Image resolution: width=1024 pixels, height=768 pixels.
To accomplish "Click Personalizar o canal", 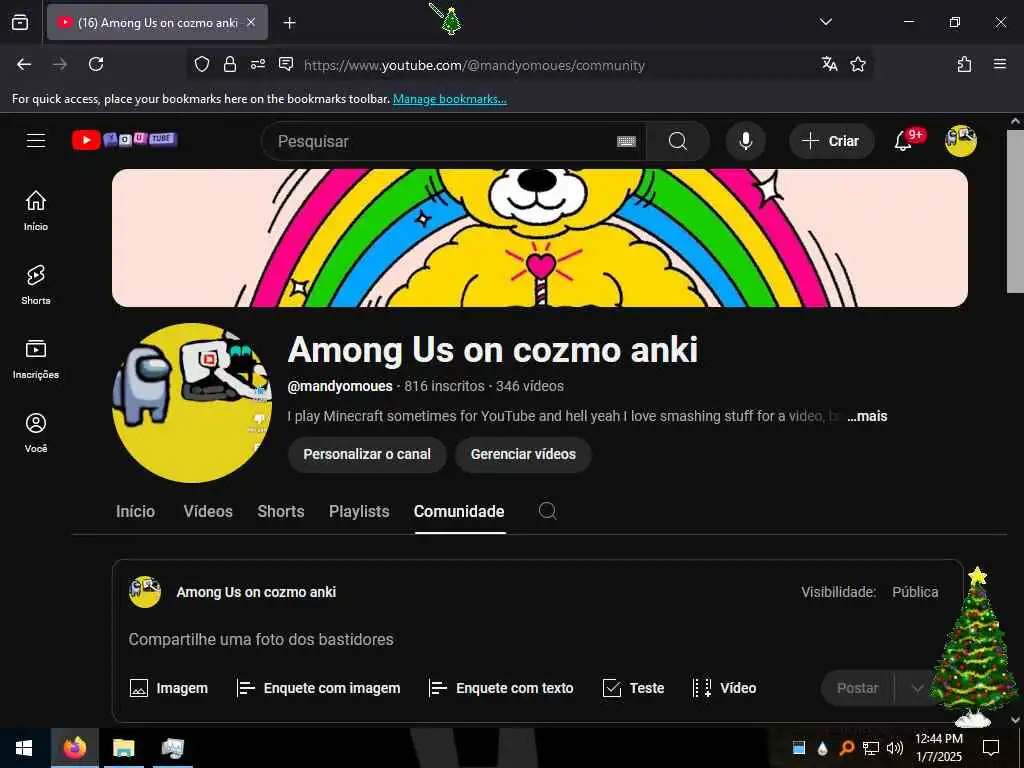I will [x=367, y=454].
